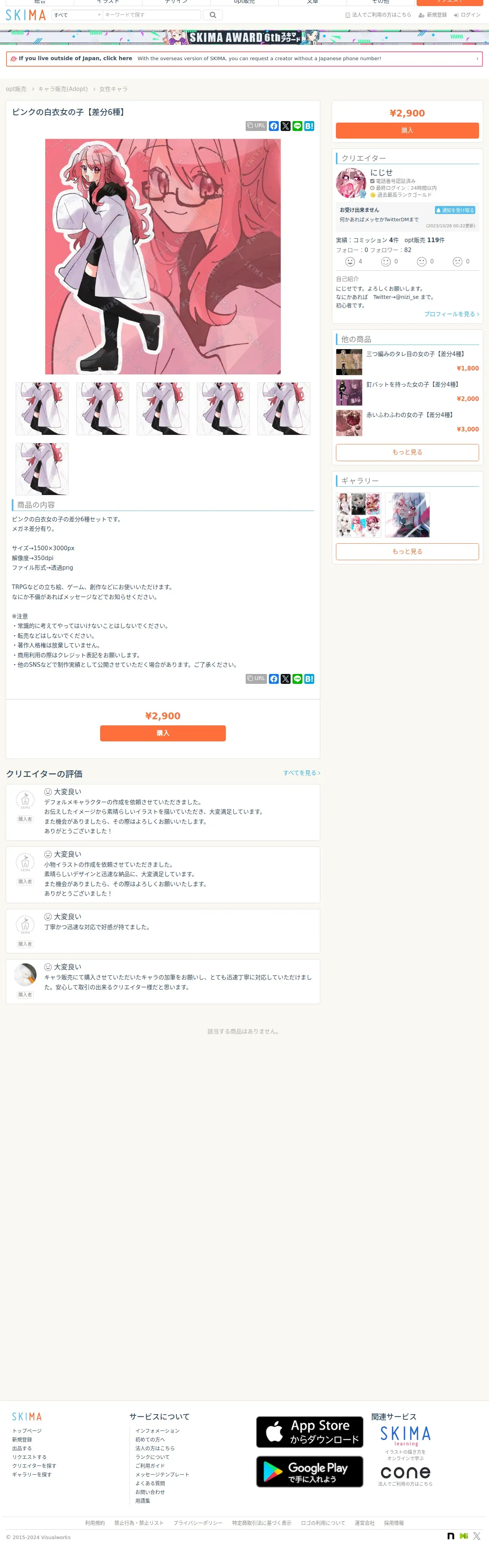Screen dimensions: 489x1568
Task: Click App Store download badge
Action: pos(309,1432)
